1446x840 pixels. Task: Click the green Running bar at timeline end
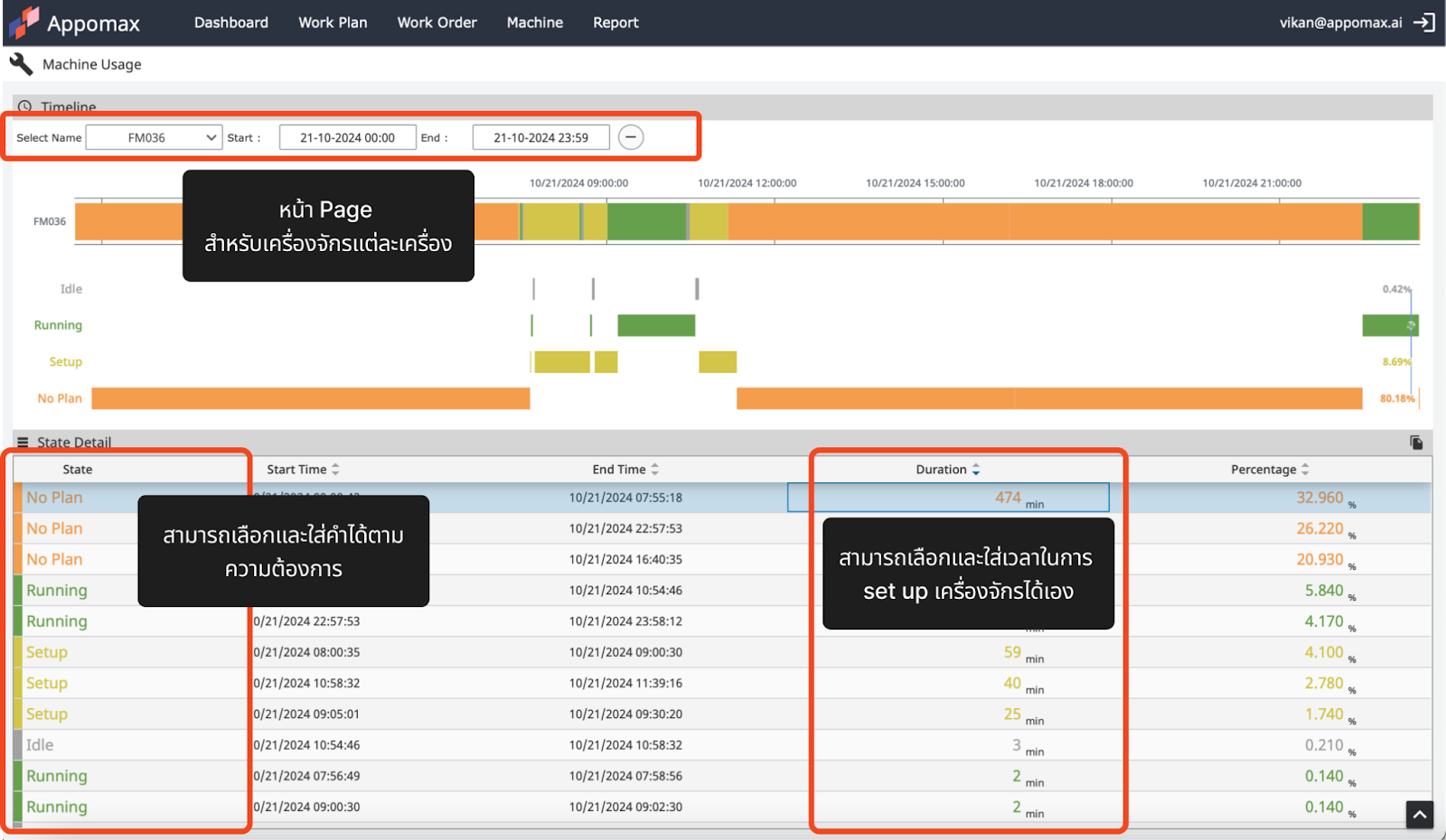coord(1390,325)
